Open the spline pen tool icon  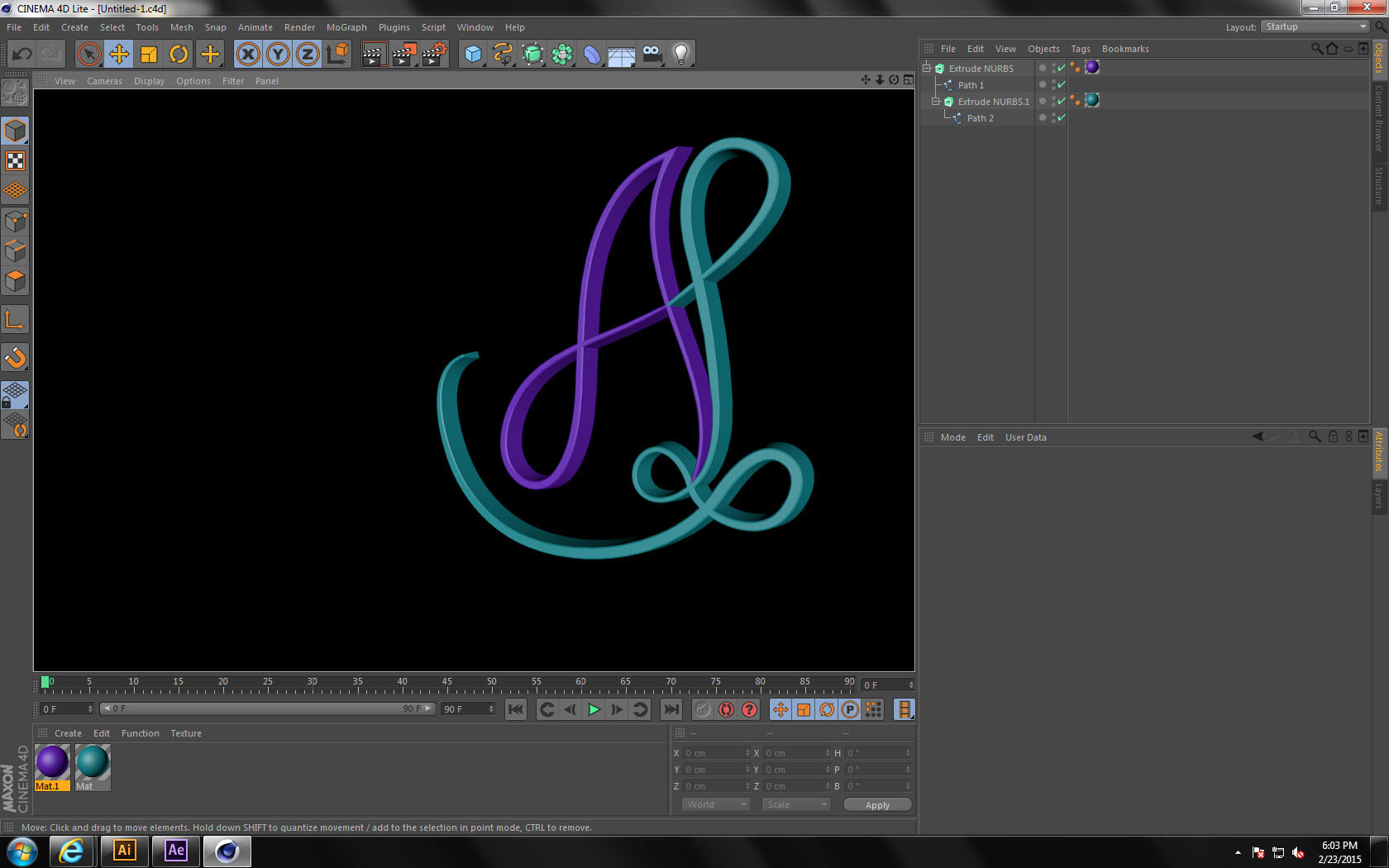pyautogui.click(x=503, y=55)
